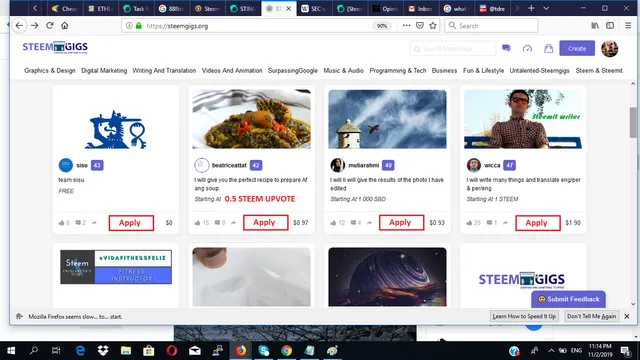Open Programming & Tech category

(398, 71)
